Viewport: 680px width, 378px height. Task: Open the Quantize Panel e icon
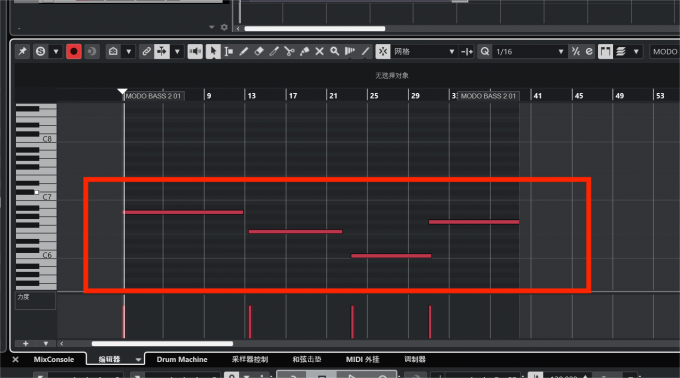589,52
